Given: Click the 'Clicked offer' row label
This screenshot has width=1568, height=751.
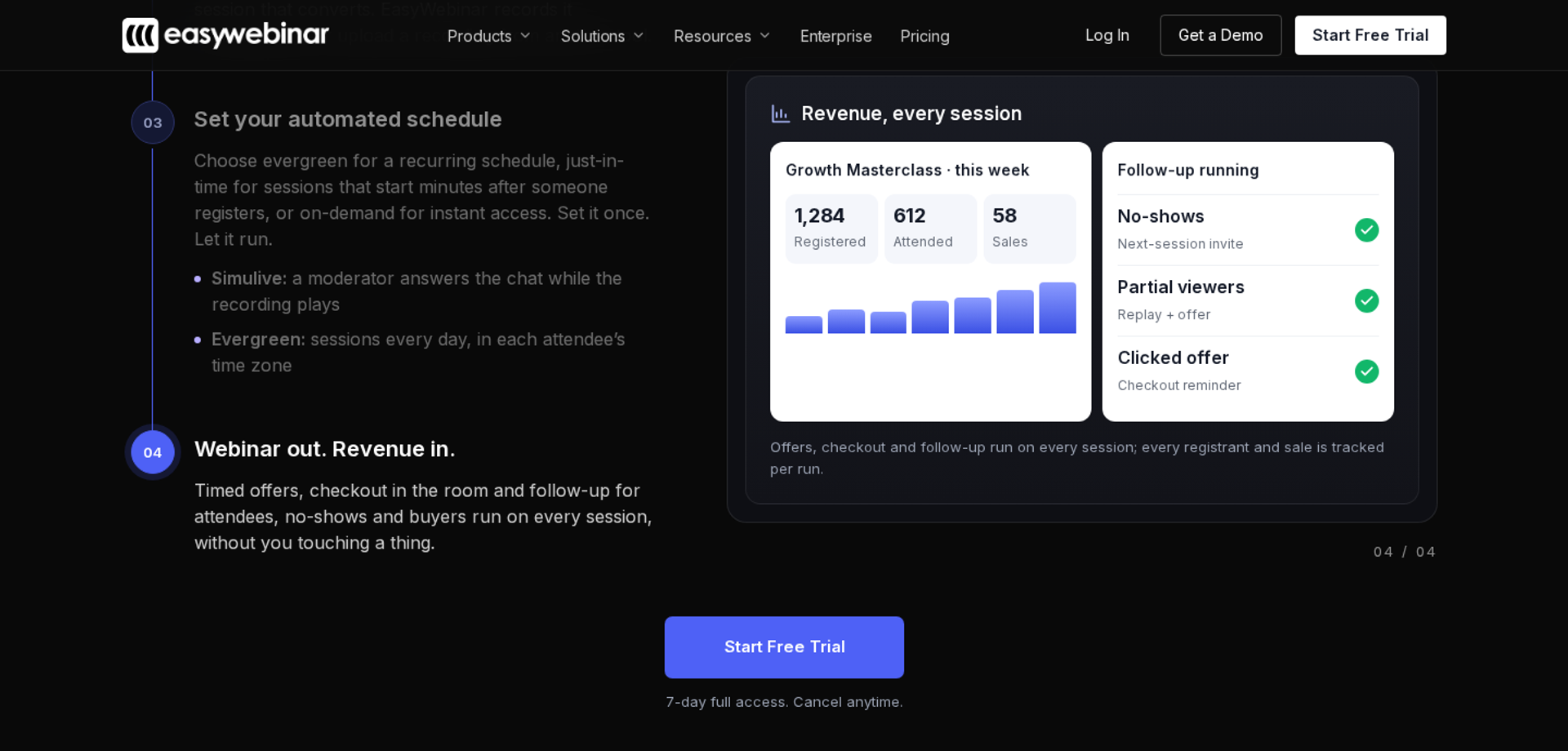Looking at the screenshot, I should [x=1173, y=358].
